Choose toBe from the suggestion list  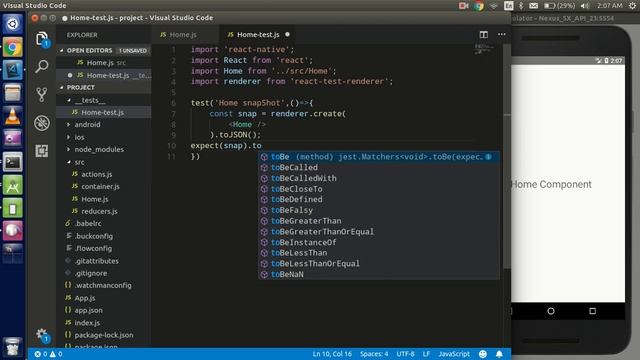[378, 157]
